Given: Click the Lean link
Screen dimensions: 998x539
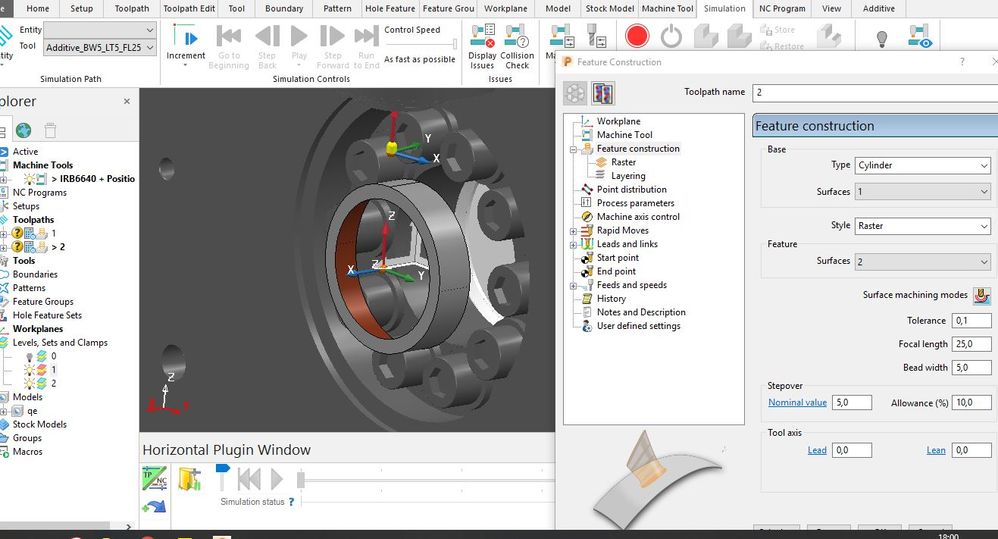Looking at the screenshot, I should [936, 451].
